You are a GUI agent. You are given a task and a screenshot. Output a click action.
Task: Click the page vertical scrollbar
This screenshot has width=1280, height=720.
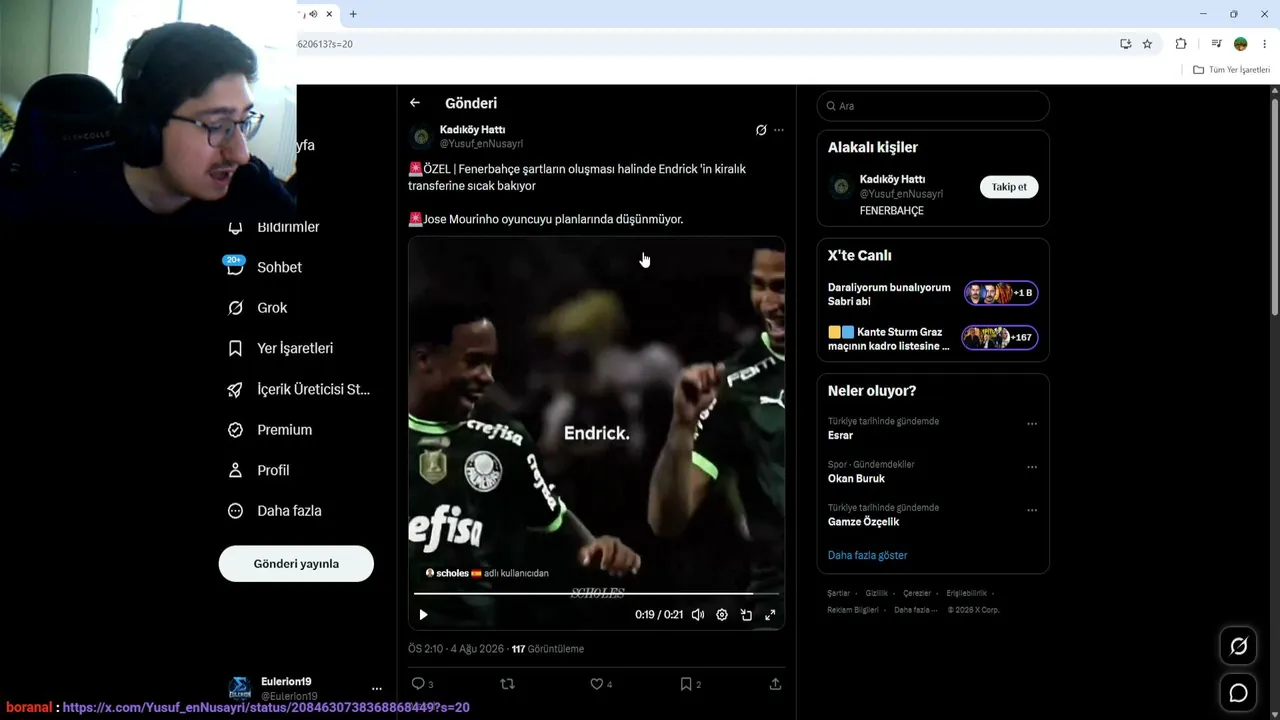click(x=1274, y=205)
